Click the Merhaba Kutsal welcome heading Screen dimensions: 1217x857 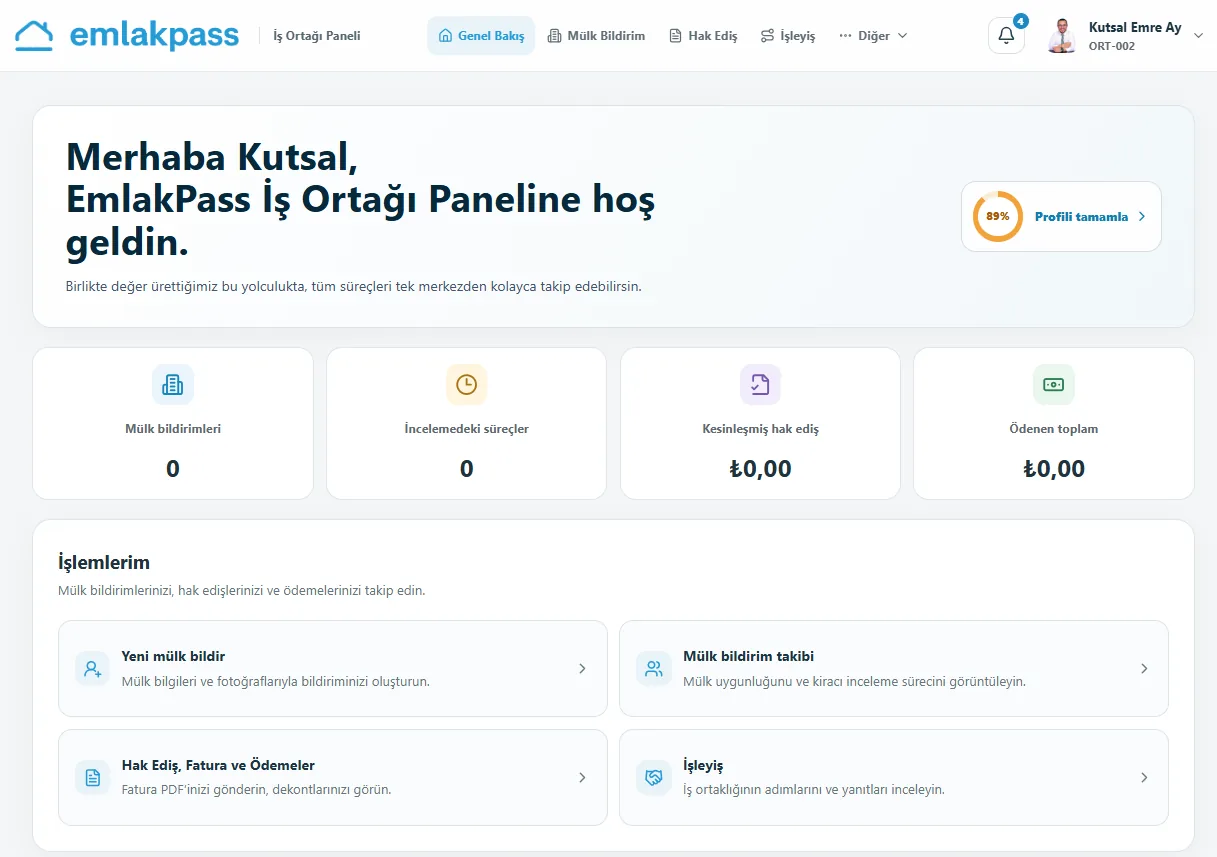(x=360, y=200)
